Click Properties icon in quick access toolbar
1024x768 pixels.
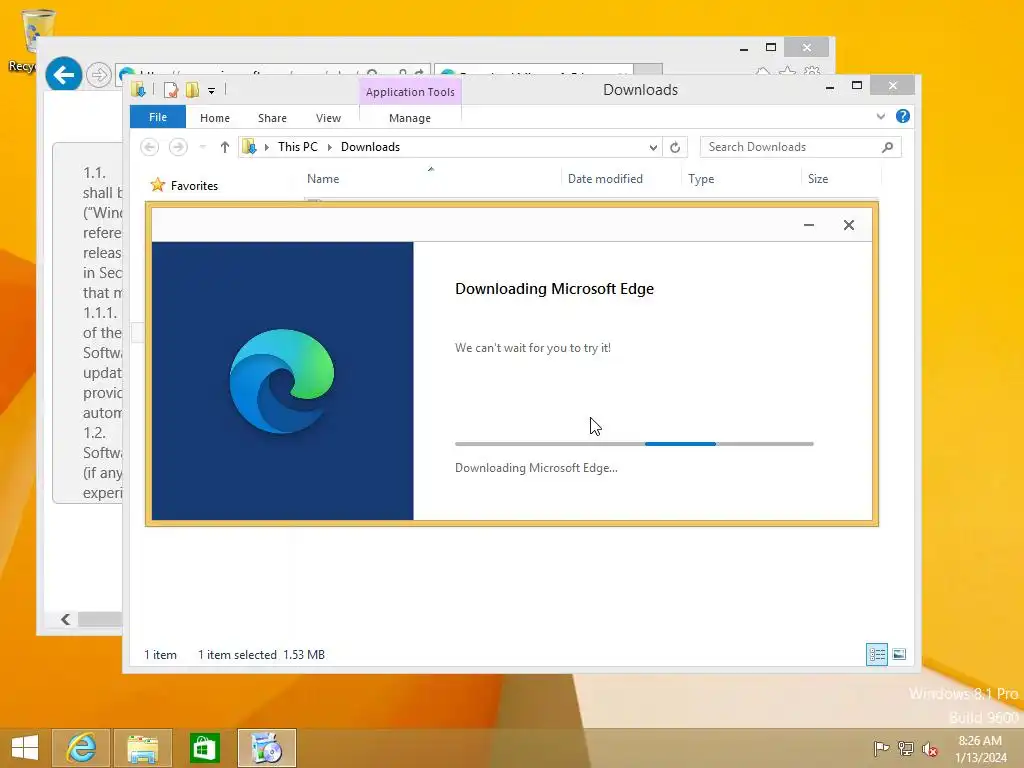170,90
